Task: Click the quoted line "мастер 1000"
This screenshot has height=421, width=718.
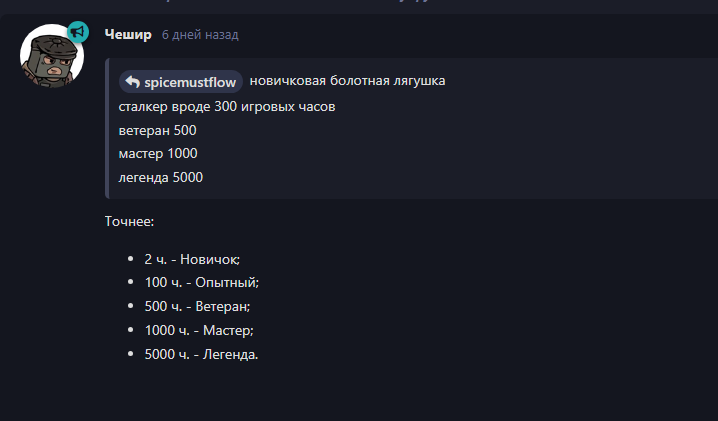Action: coord(158,154)
